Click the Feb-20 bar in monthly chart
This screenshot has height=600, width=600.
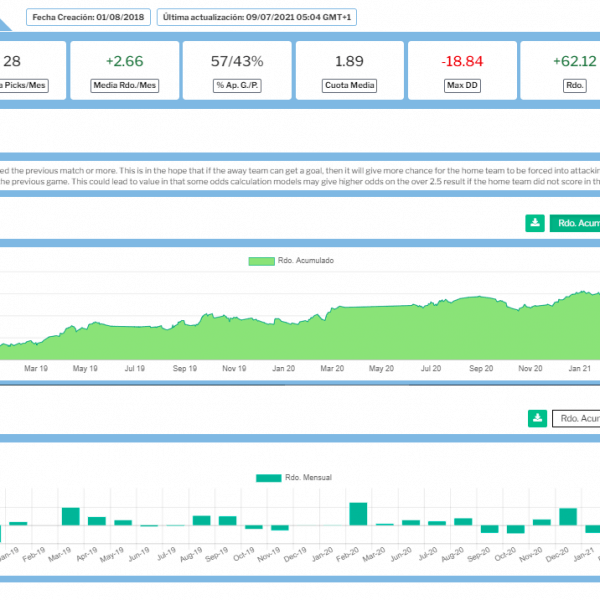coord(358,513)
